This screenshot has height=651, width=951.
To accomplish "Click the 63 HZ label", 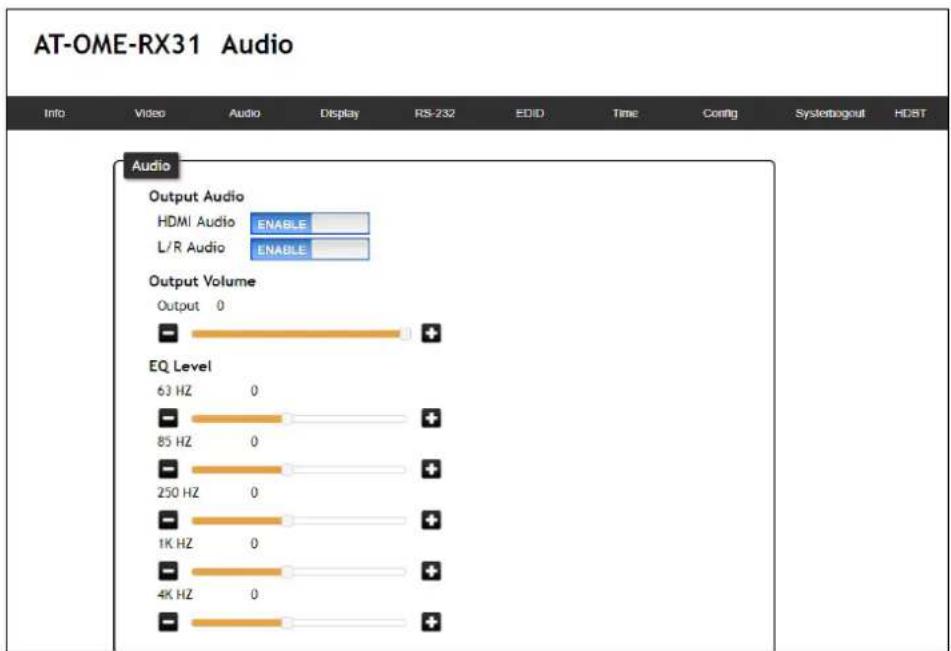I will pos(174,391).
